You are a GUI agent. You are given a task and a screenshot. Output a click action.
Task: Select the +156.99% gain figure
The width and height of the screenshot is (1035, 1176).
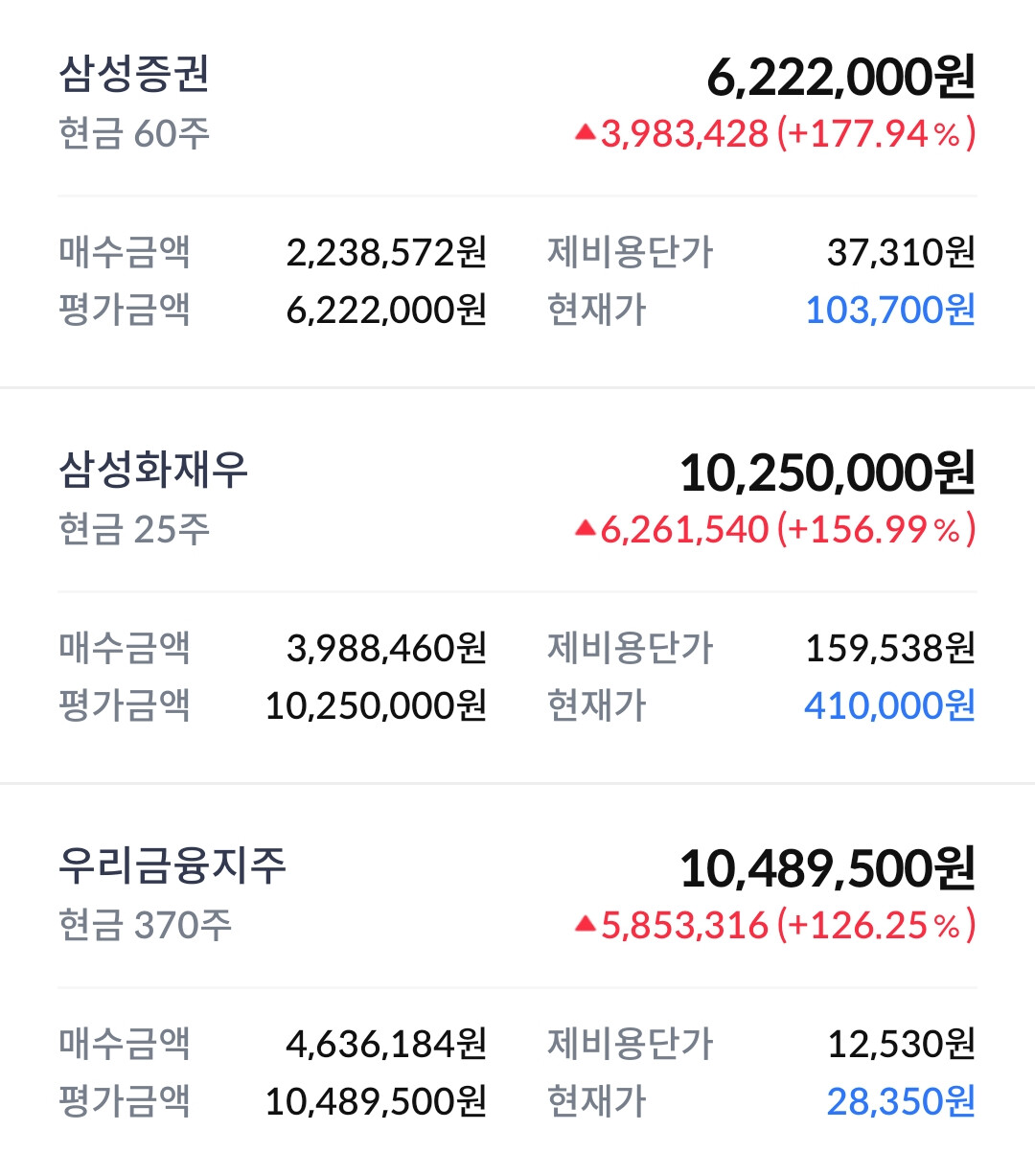click(876, 529)
